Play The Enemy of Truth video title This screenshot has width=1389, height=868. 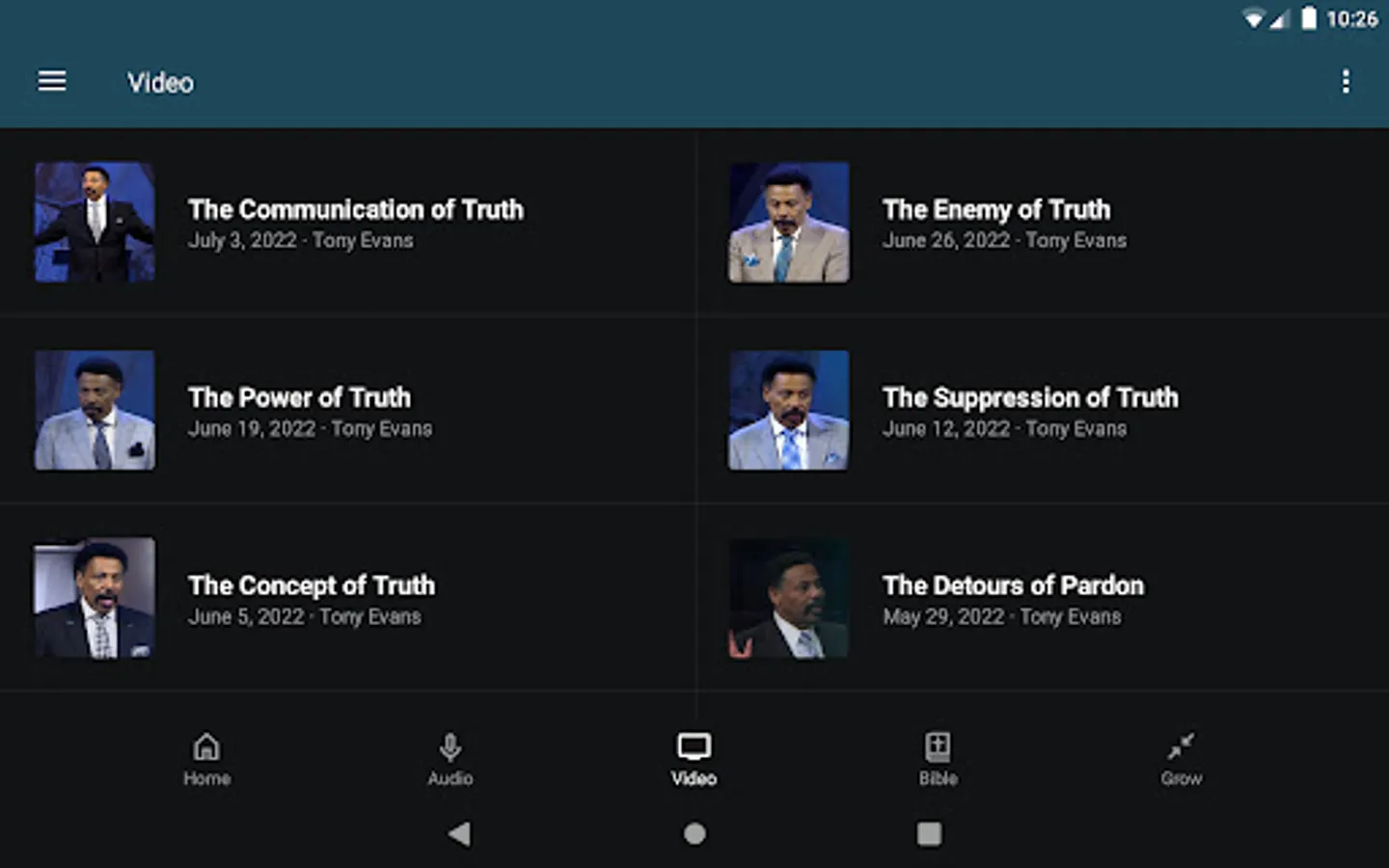pyautogui.click(x=996, y=209)
